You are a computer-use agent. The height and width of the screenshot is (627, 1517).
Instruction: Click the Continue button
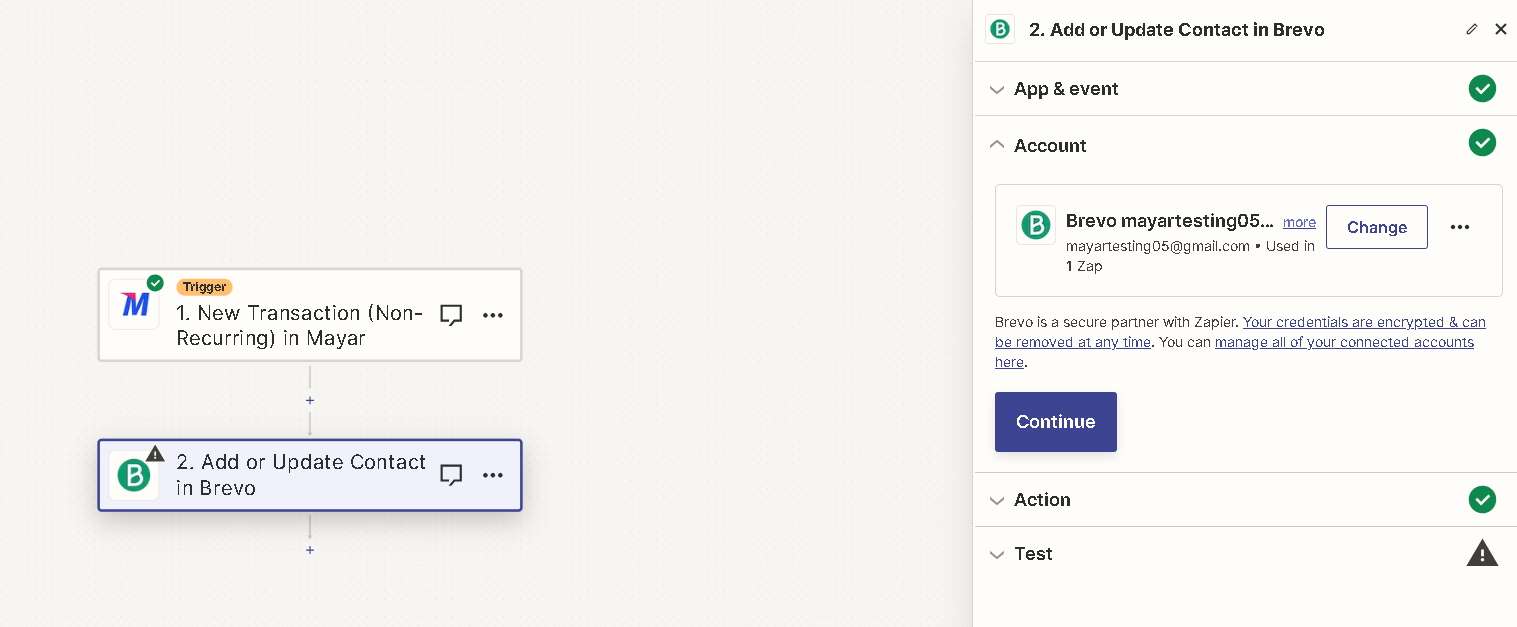[1056, 422]
